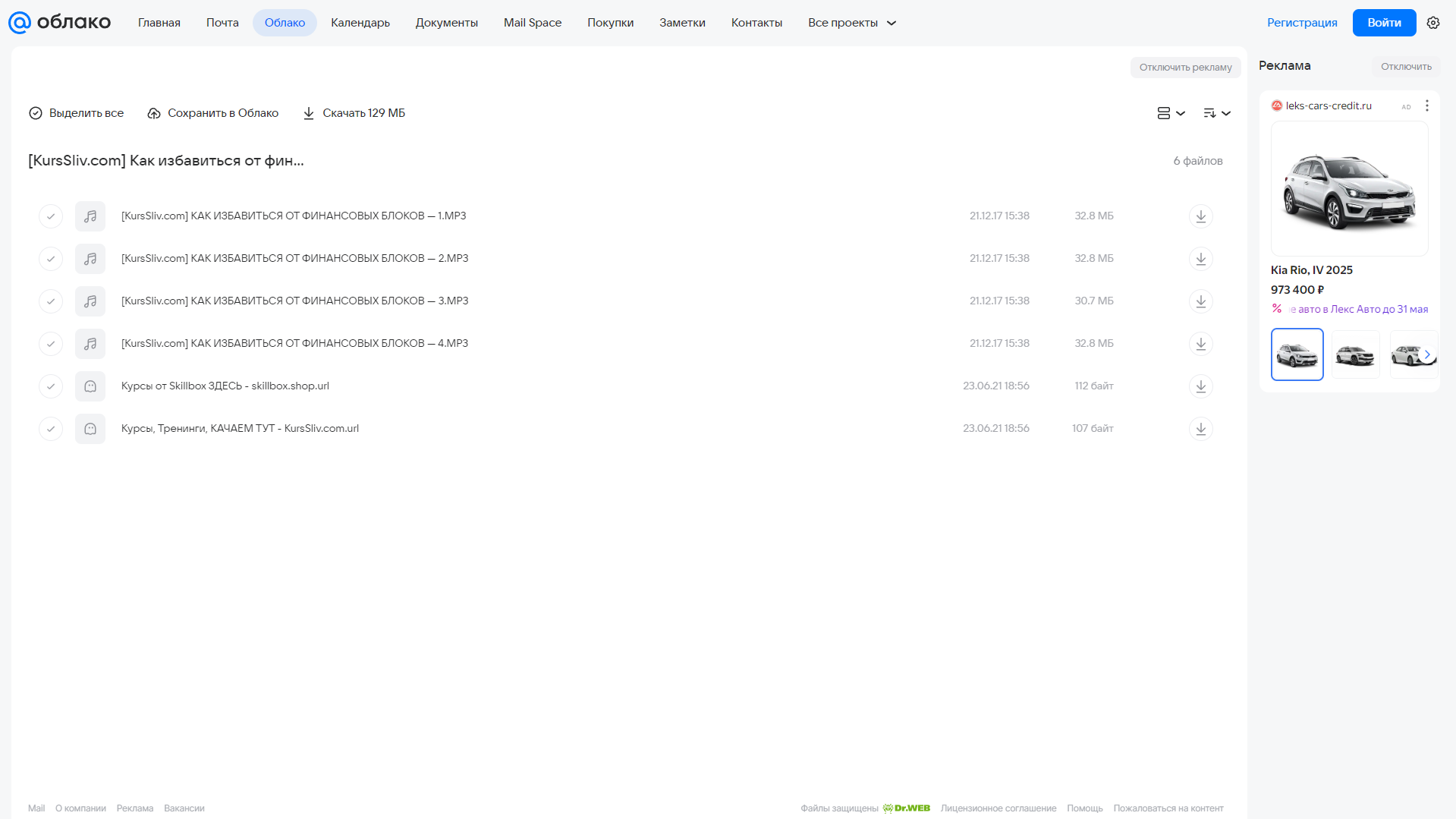1456x819 pixels.
Task: Tick the checkbox for the 4.MP3 file
Action: [x=51, y=344]
